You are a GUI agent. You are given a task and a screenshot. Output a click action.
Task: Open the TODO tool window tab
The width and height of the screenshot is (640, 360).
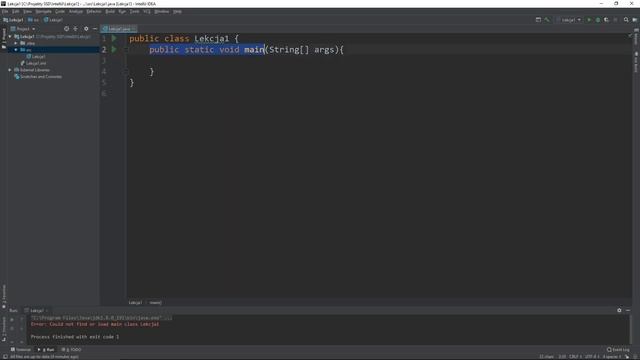[x=71, y=350]
